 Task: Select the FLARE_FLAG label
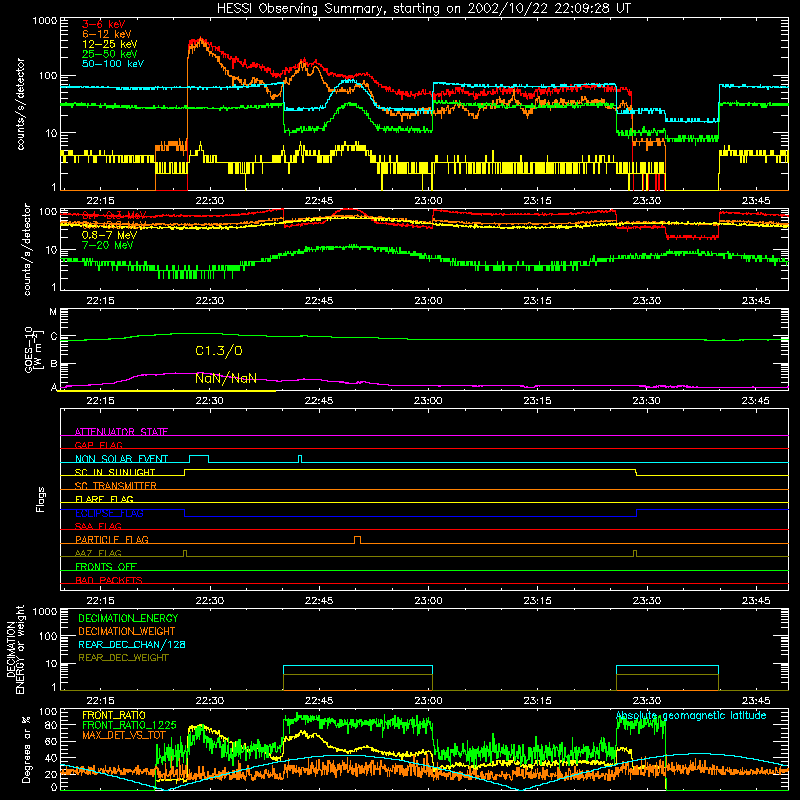[x=104, y=499]
